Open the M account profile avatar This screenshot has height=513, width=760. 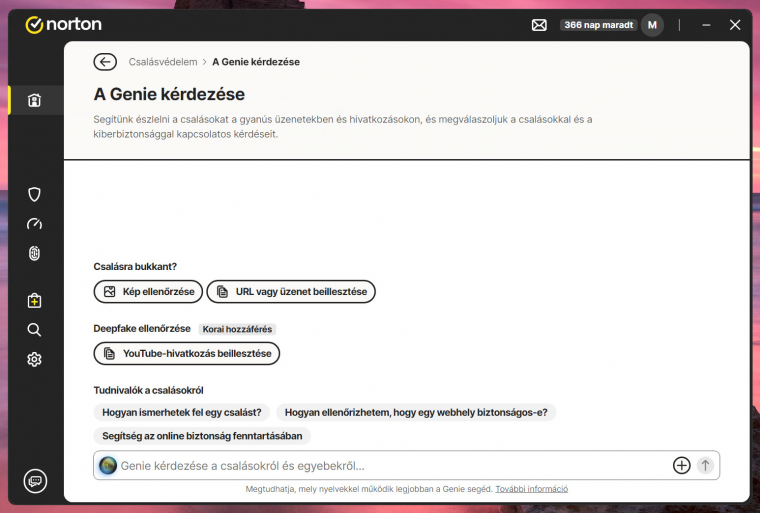pos(652,25)
